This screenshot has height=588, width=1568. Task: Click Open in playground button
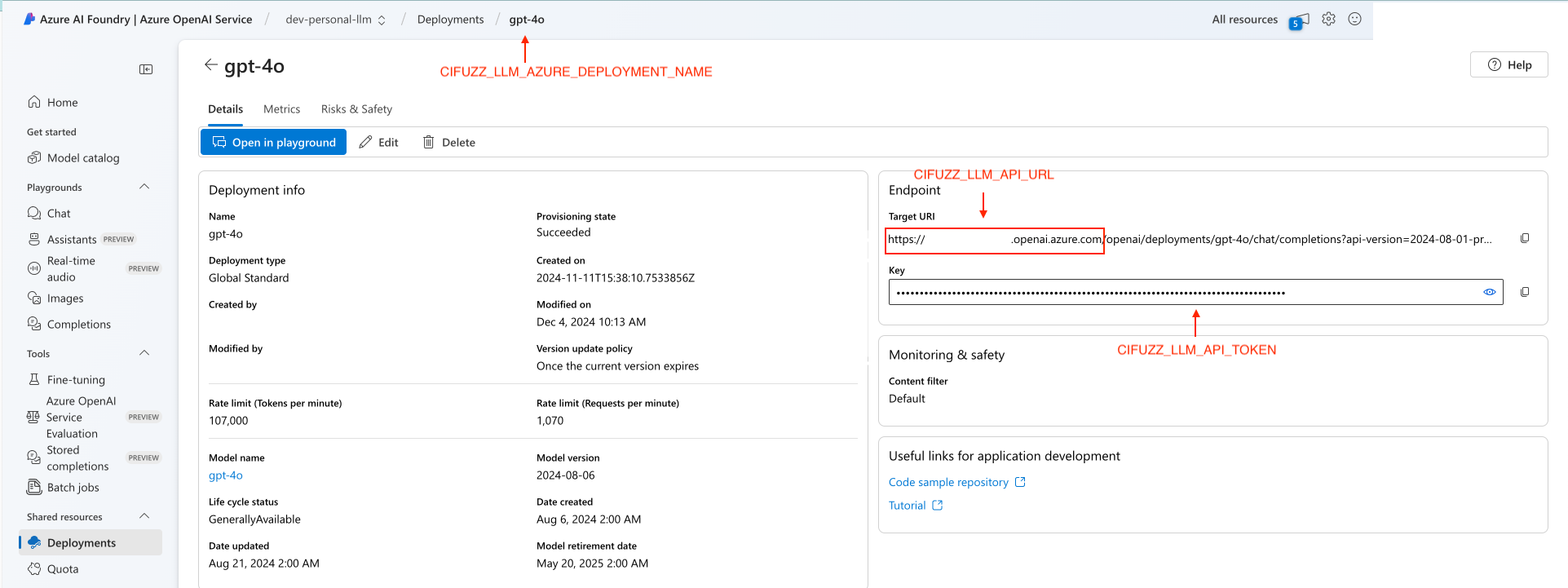(x=273, y=142)
